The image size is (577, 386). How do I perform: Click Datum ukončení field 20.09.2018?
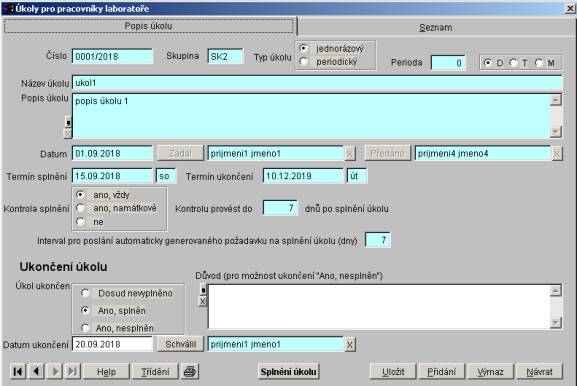pyautogui.click(x=112, y=344)
